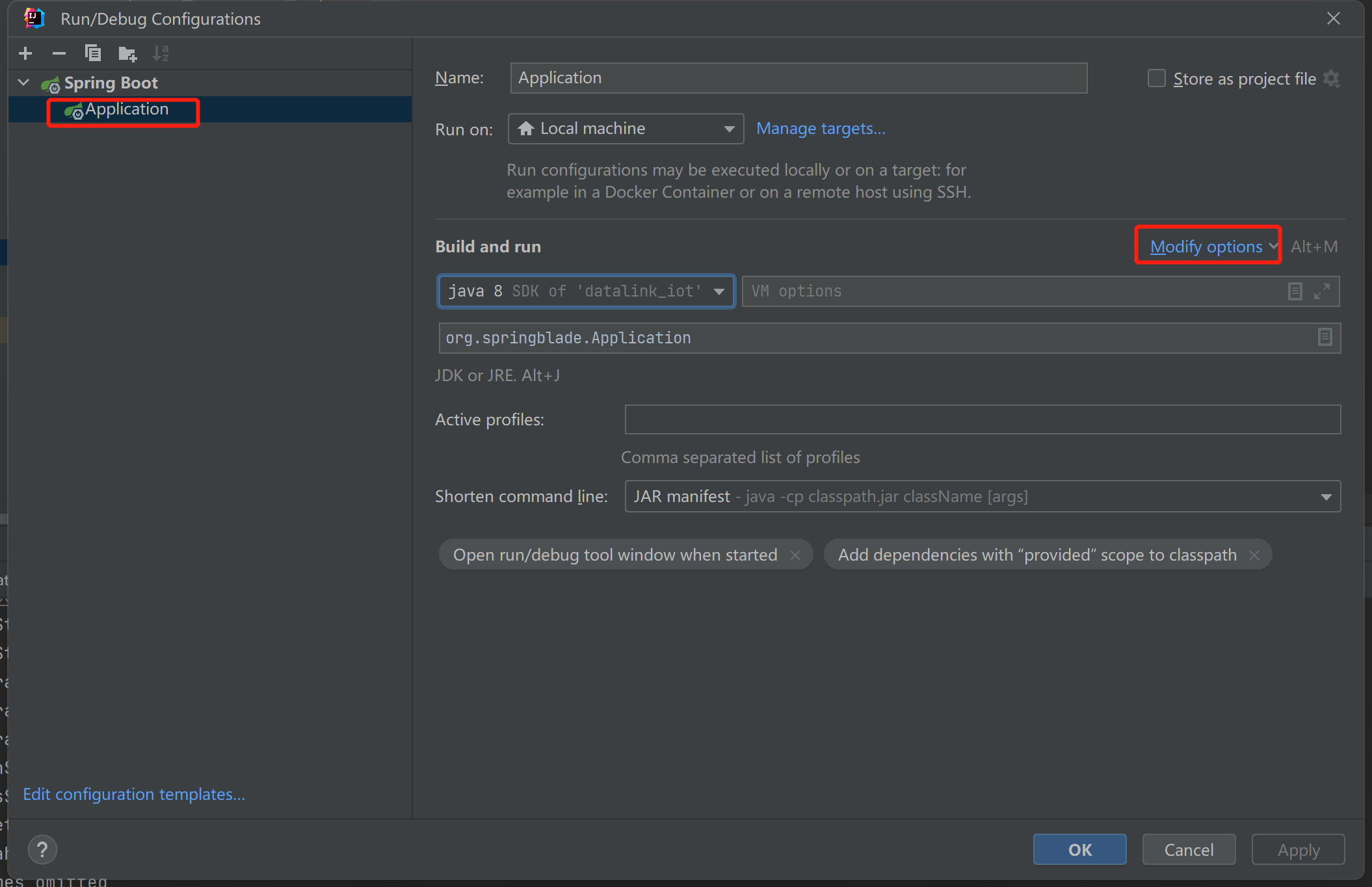This screenshot has height=887, width=1372.
Task: Sort configurations alphabetically
Action: coord(161,53)
